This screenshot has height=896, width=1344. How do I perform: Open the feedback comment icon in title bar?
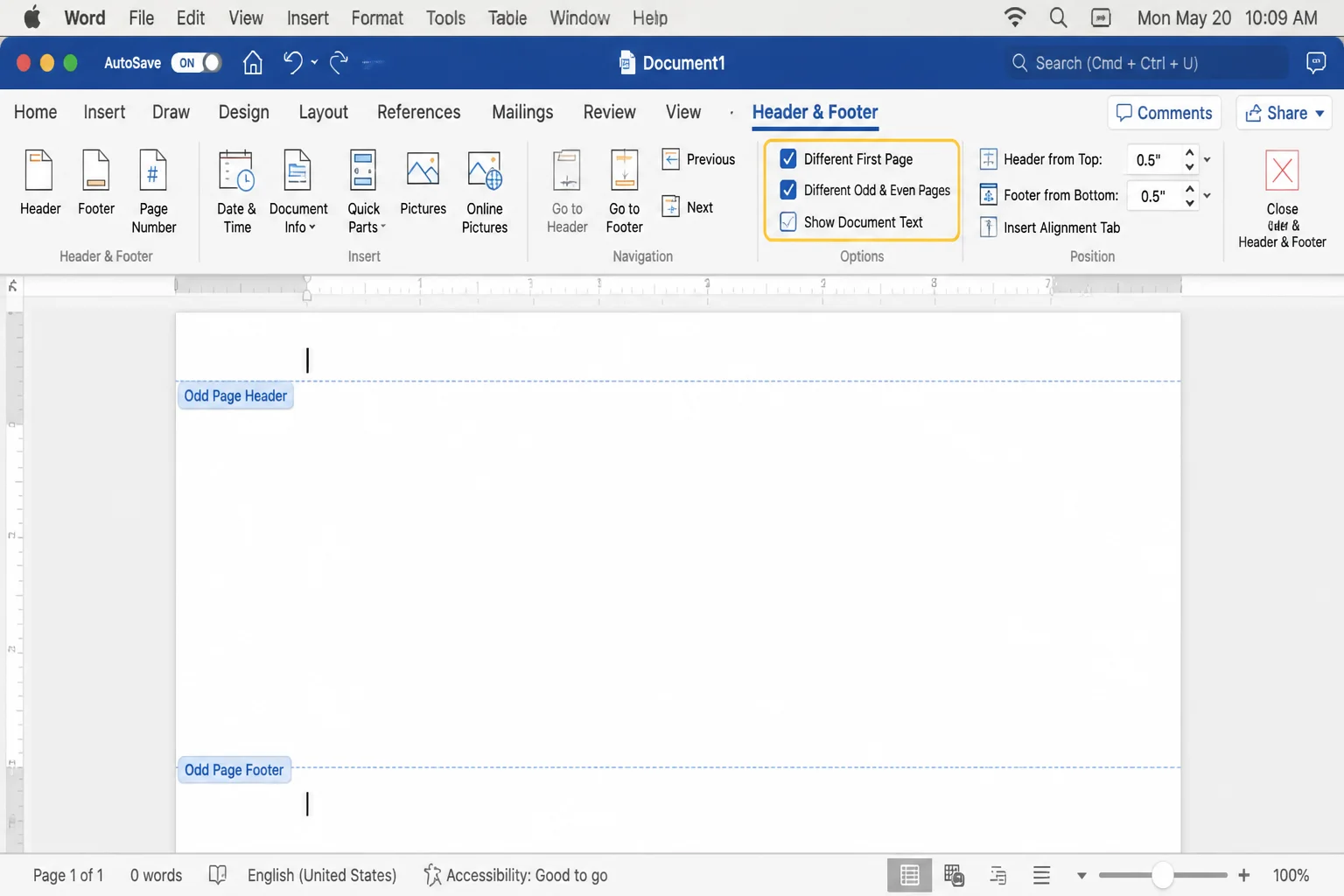pyautogui.click(x=1315, y=62)
